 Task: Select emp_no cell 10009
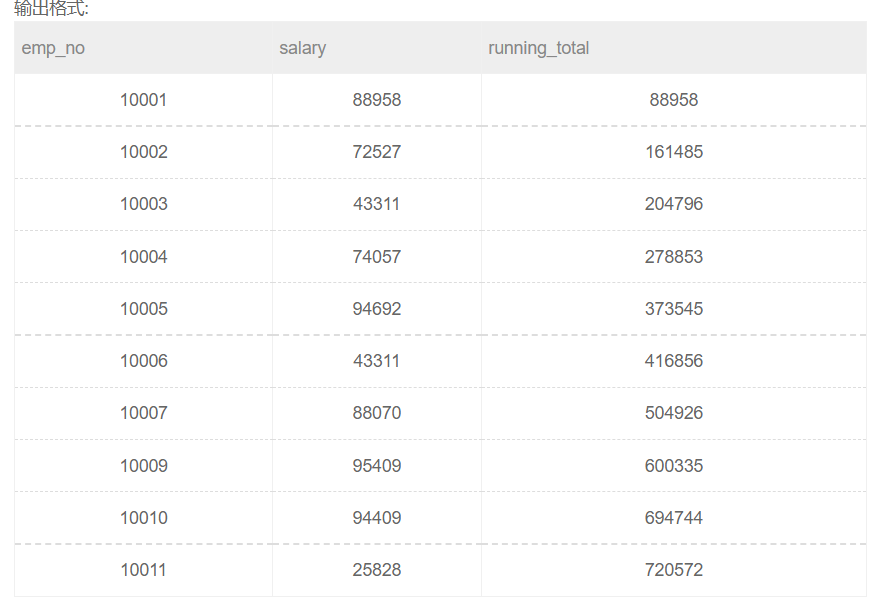144,466
